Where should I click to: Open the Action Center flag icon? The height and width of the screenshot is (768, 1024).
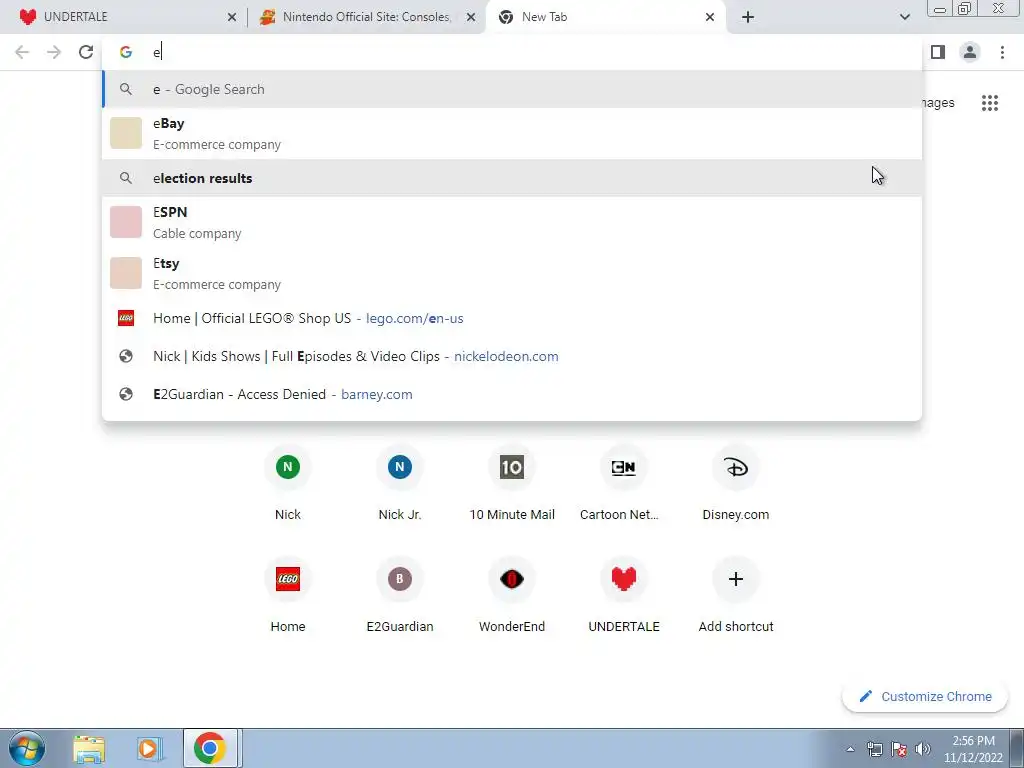click(x=899, y=749)
